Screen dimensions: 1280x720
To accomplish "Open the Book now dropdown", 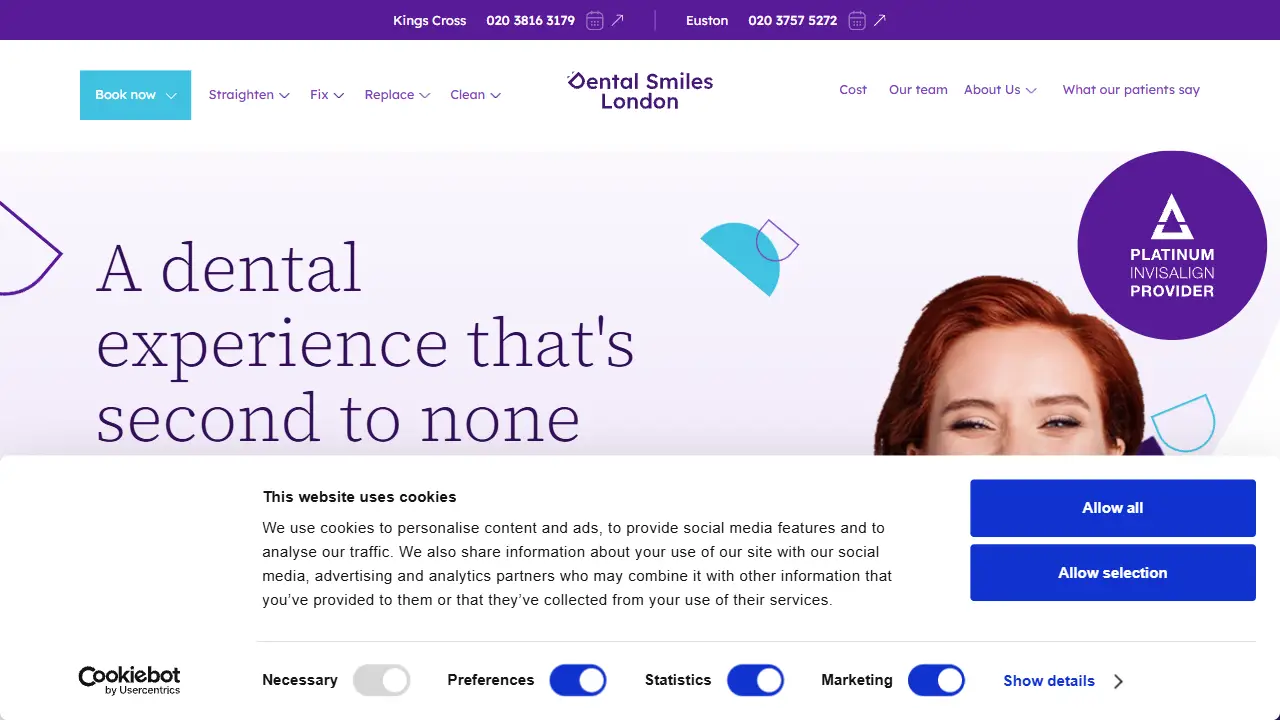I will (135, 95).
